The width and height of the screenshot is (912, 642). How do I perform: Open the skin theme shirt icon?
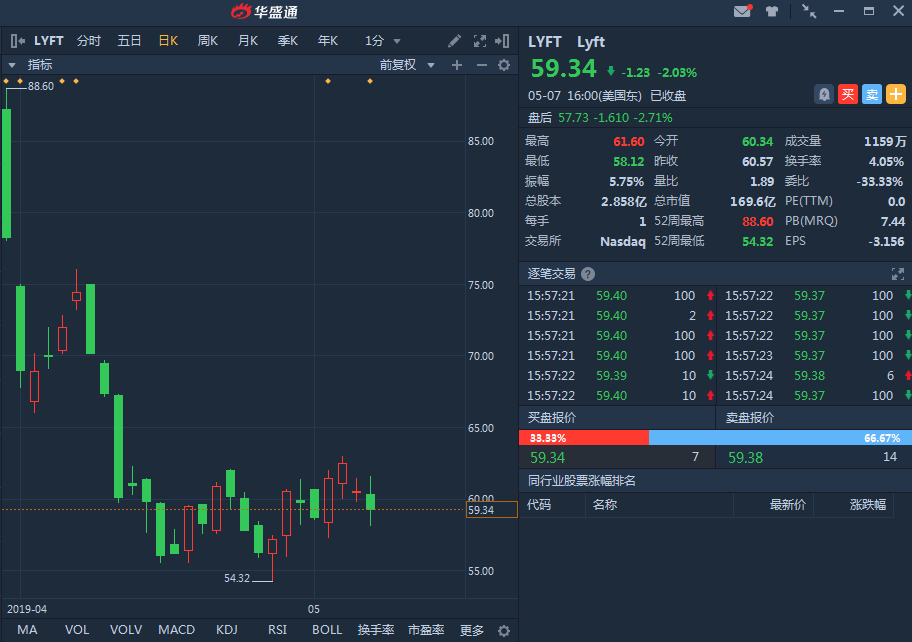pyautogui.click(x=772, y=11)
